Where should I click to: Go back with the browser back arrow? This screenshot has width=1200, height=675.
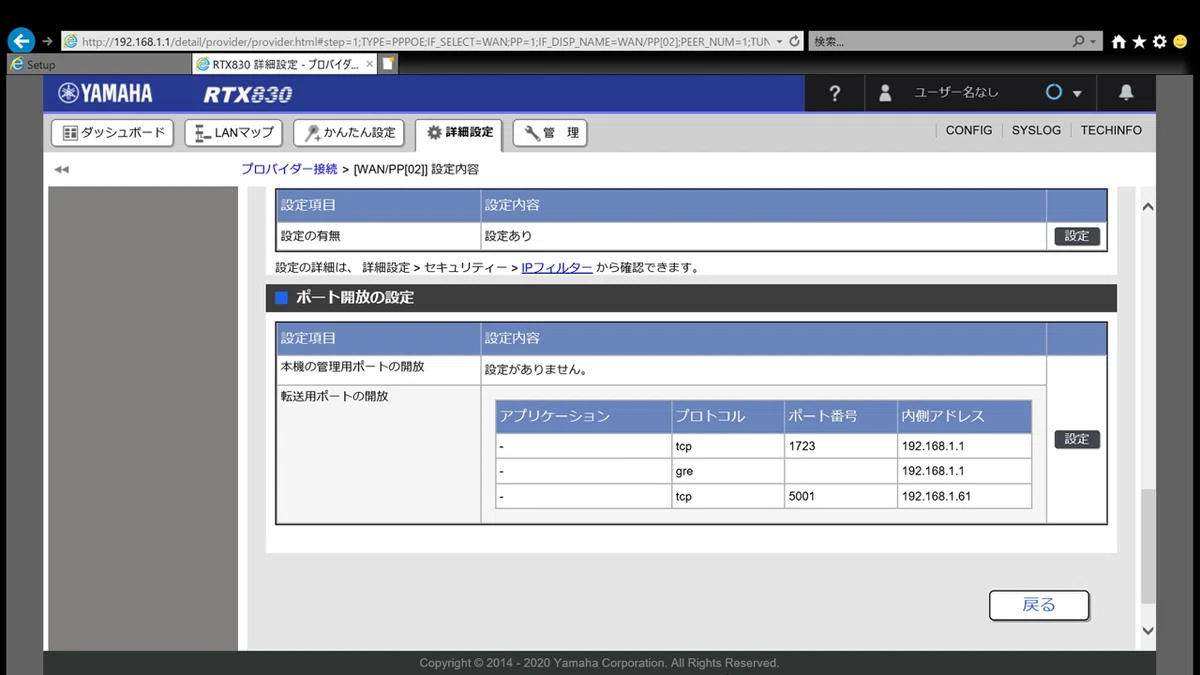coord(21,41)
